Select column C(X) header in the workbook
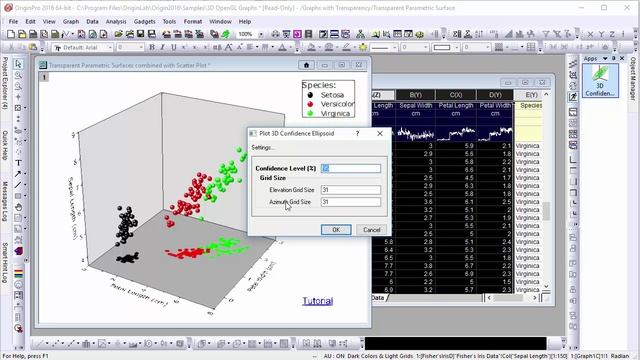The width and height of the screenshot is (640, 360). 456,95
